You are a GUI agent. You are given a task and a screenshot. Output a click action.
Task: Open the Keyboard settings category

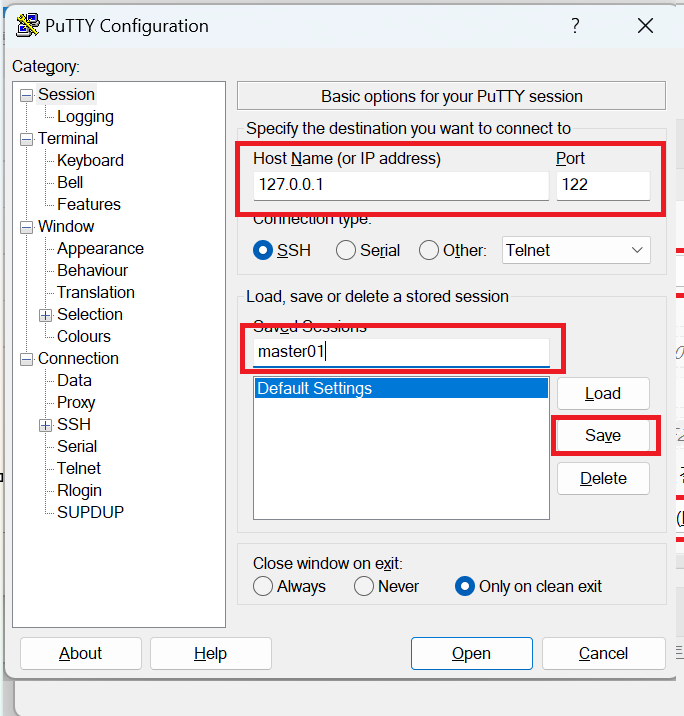click(90, 161)
